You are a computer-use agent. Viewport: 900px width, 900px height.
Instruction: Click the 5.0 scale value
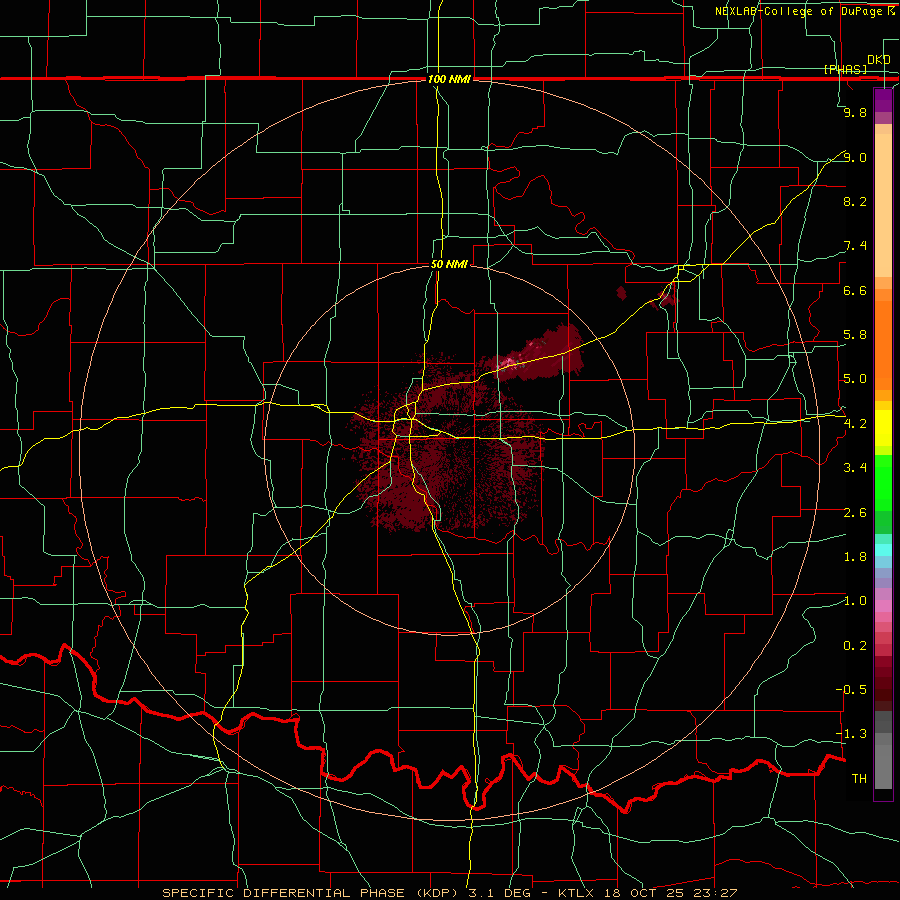coord(855,379)
